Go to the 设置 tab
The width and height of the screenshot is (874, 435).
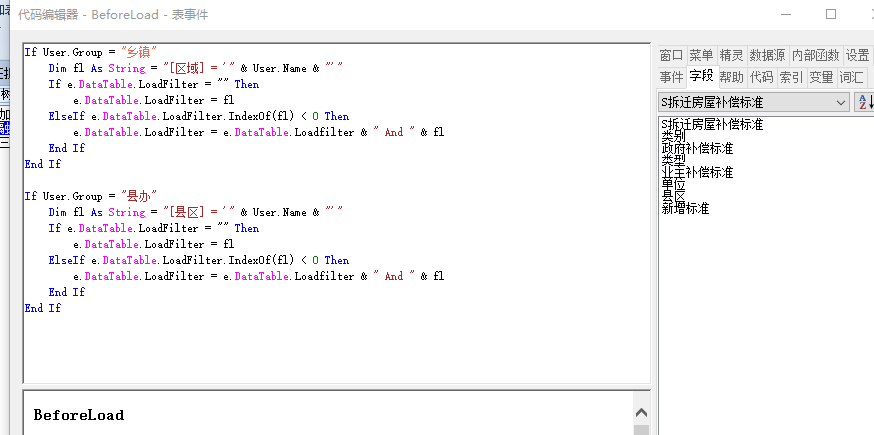857,56
